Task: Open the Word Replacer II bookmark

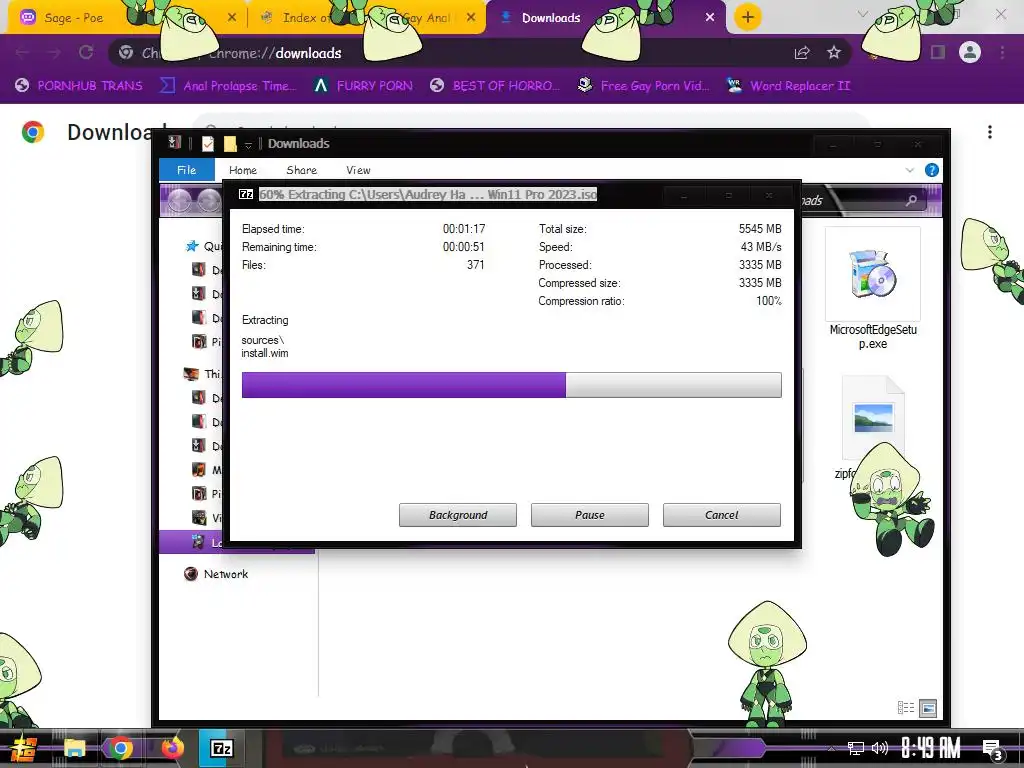Action: 788,86
